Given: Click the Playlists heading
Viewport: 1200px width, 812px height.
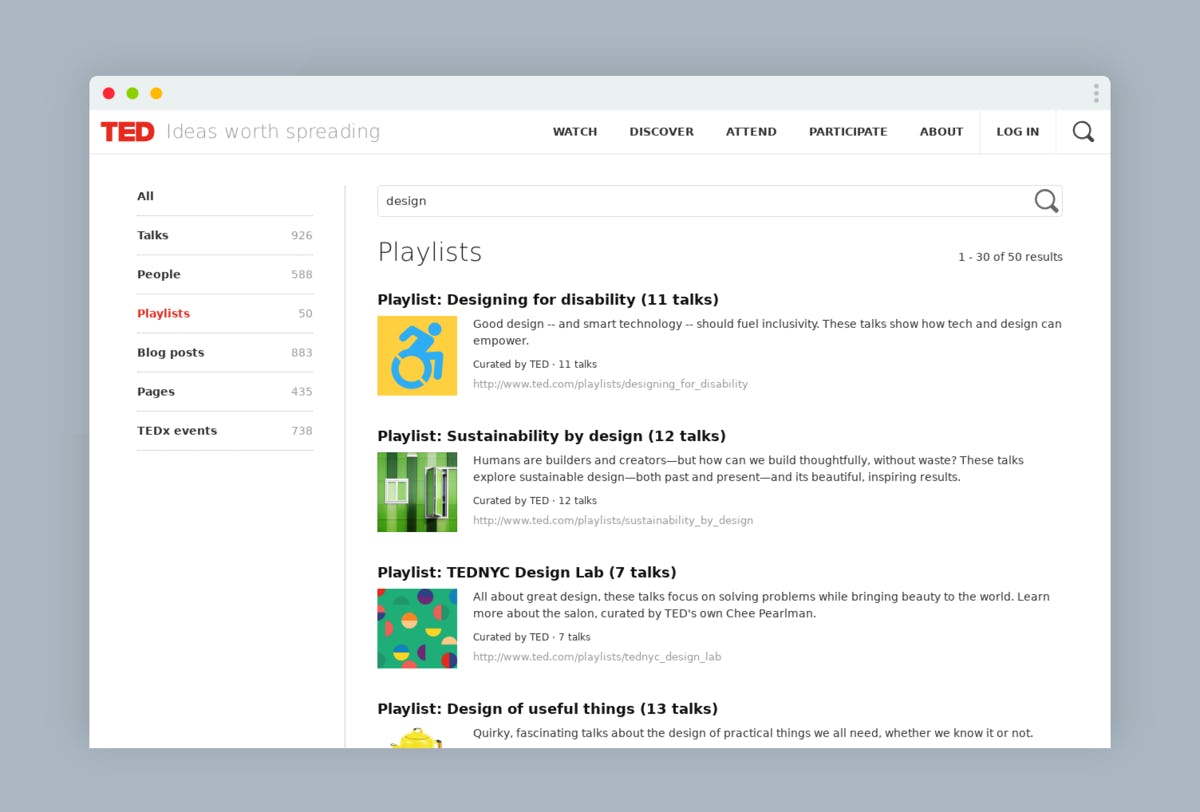Looking at the screenshot, I should coord(430,252).
